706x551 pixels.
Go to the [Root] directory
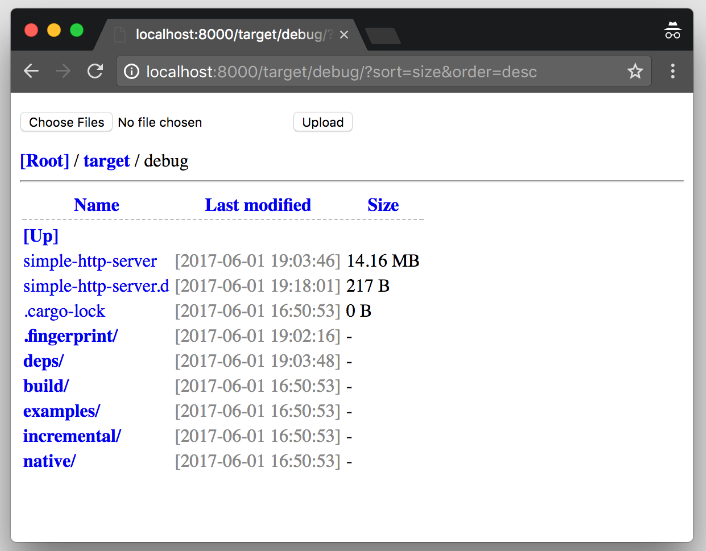coord(45,160)
